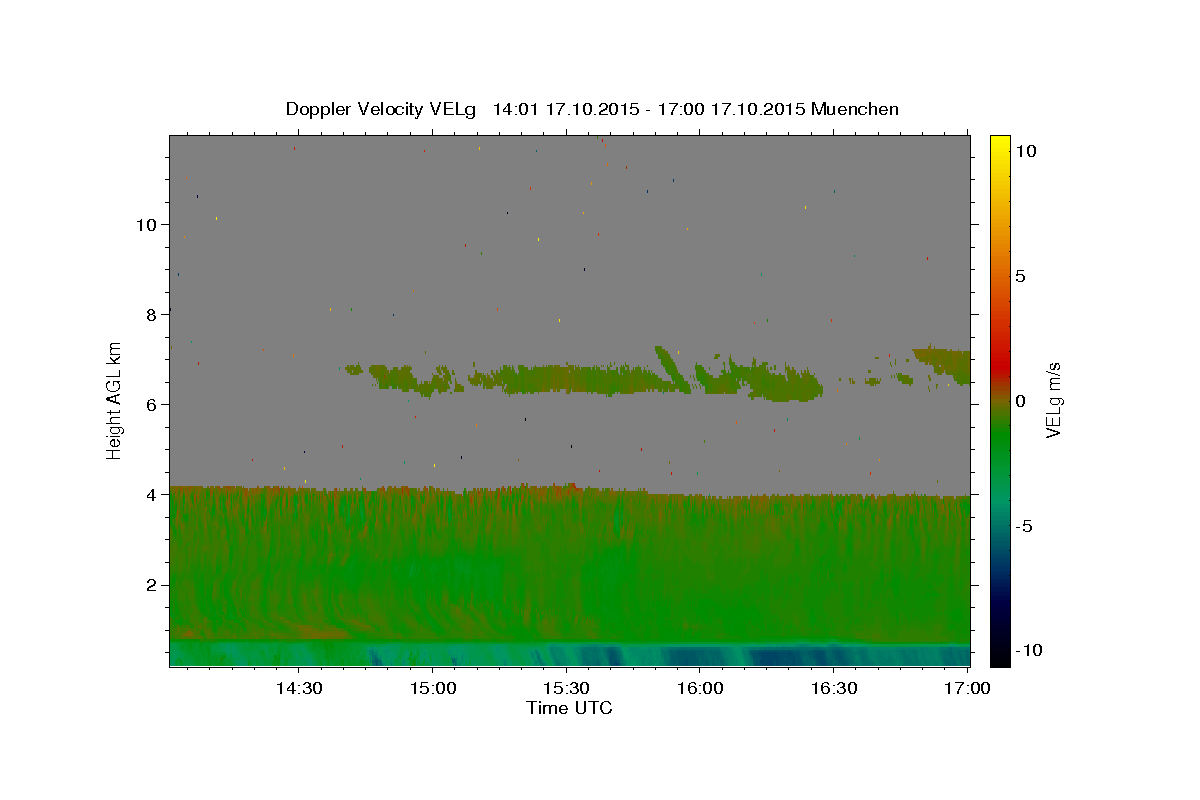Viewport: 1200px width, 800px height.
Task: Click the colorbar value 0 label
Action: click(1020, 401)
